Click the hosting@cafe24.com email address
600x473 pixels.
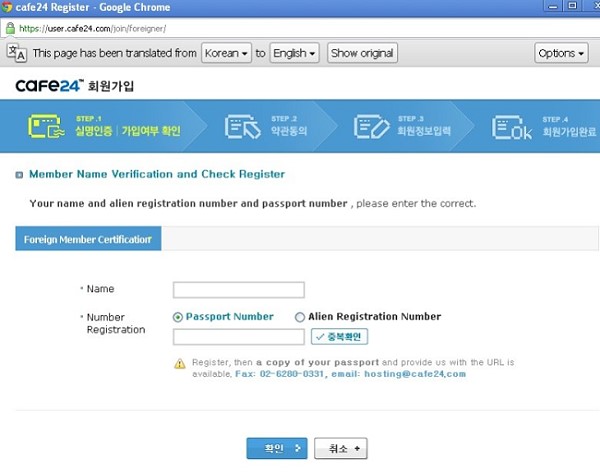point(415,374)
